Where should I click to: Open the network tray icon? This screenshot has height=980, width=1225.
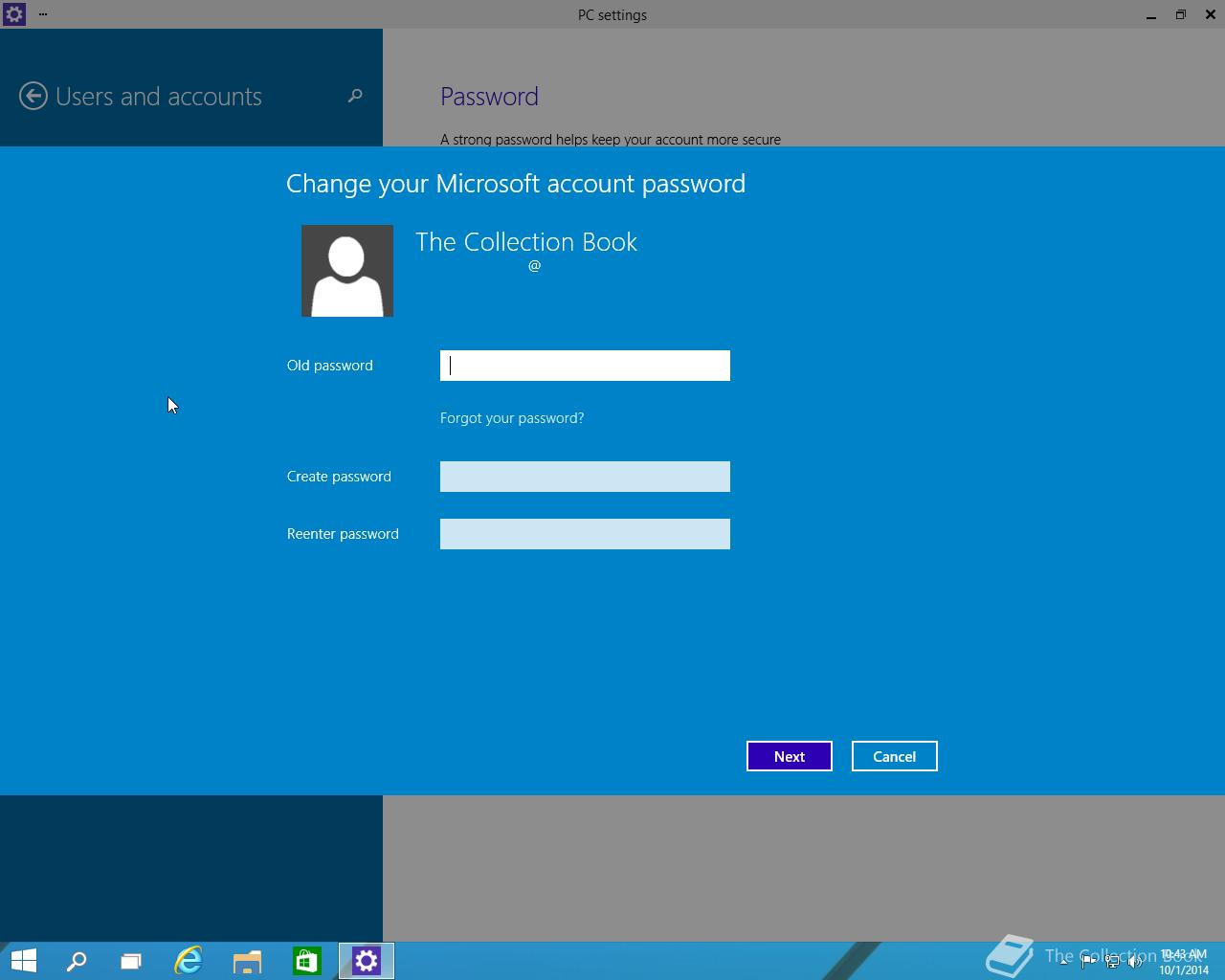(1112, 962)
